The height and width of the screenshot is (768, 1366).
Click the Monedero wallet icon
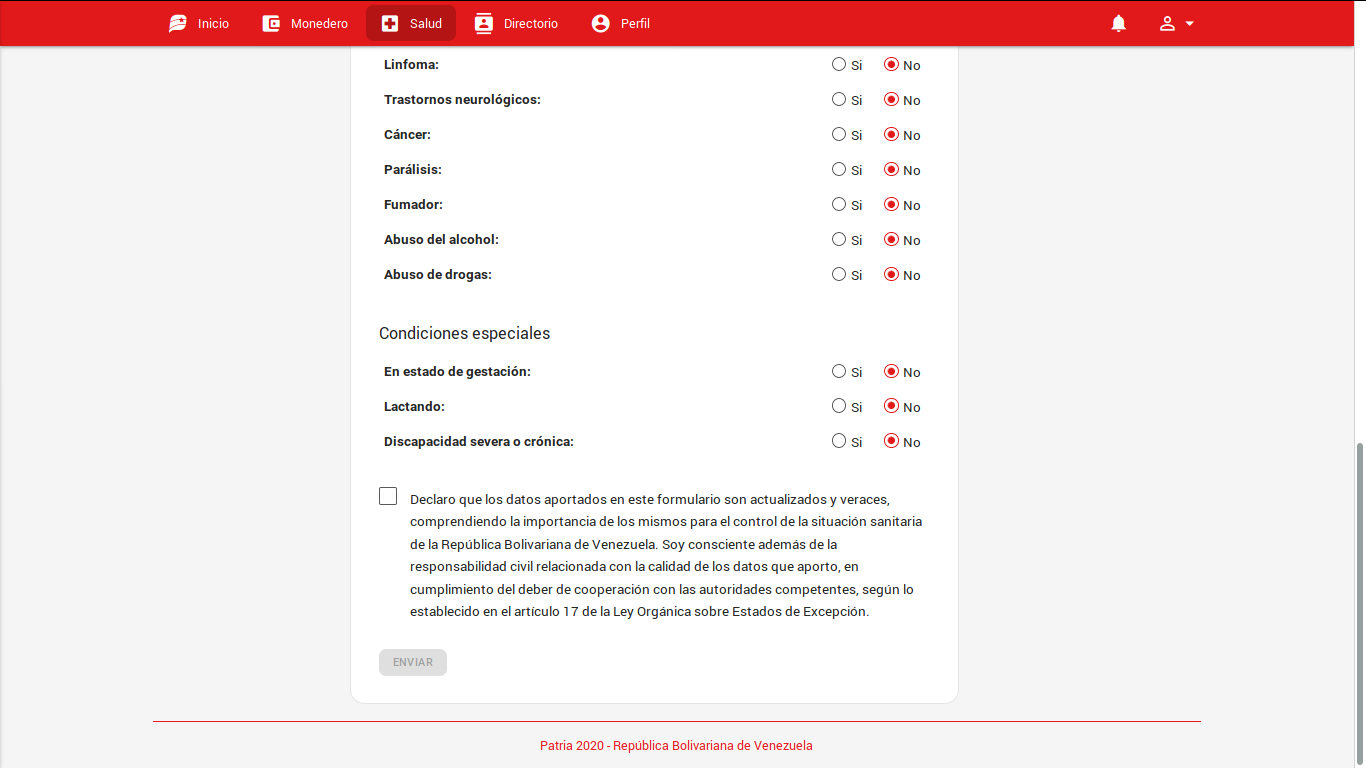(271, 23)
